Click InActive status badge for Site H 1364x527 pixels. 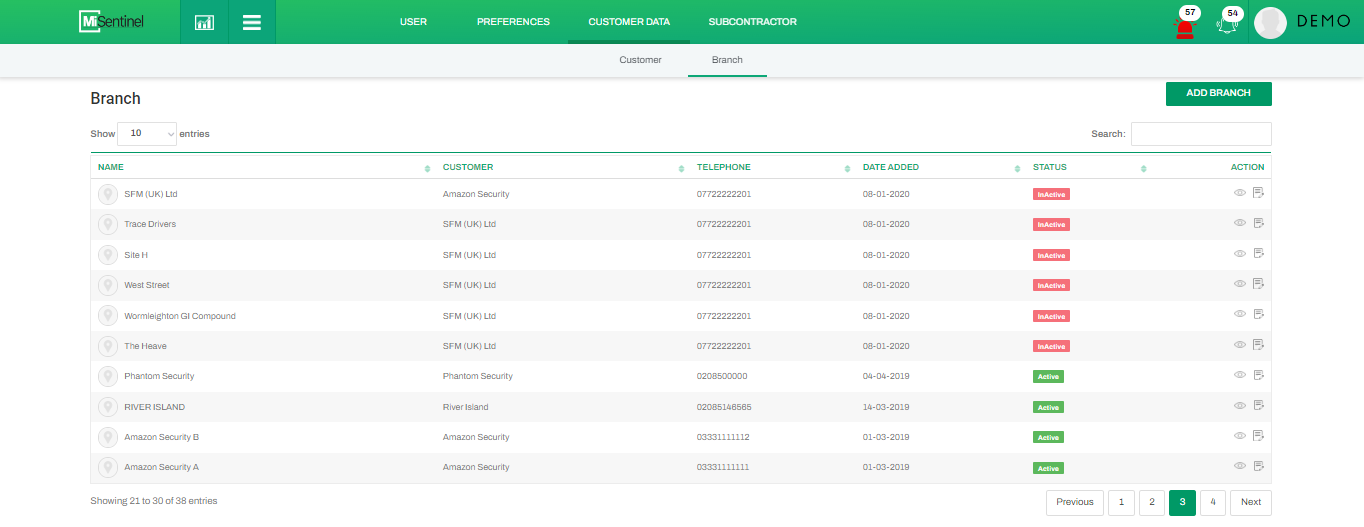1051,255
